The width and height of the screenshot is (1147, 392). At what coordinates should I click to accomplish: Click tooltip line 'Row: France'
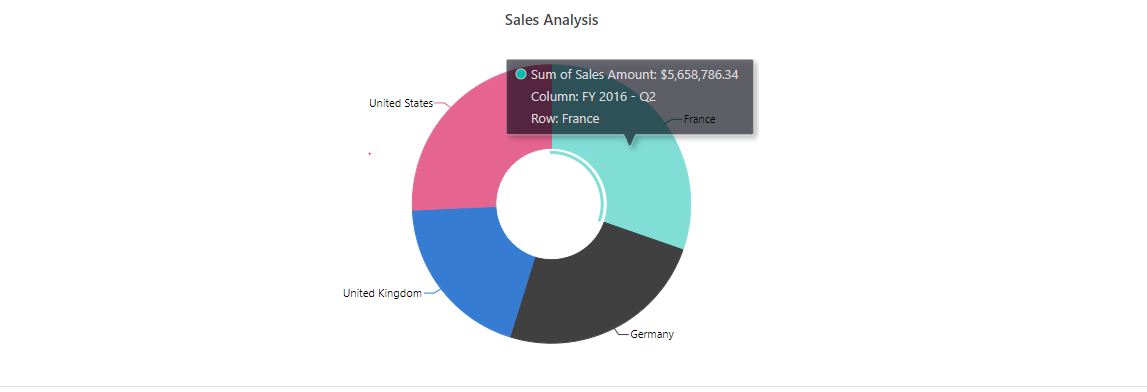point(565,118)
